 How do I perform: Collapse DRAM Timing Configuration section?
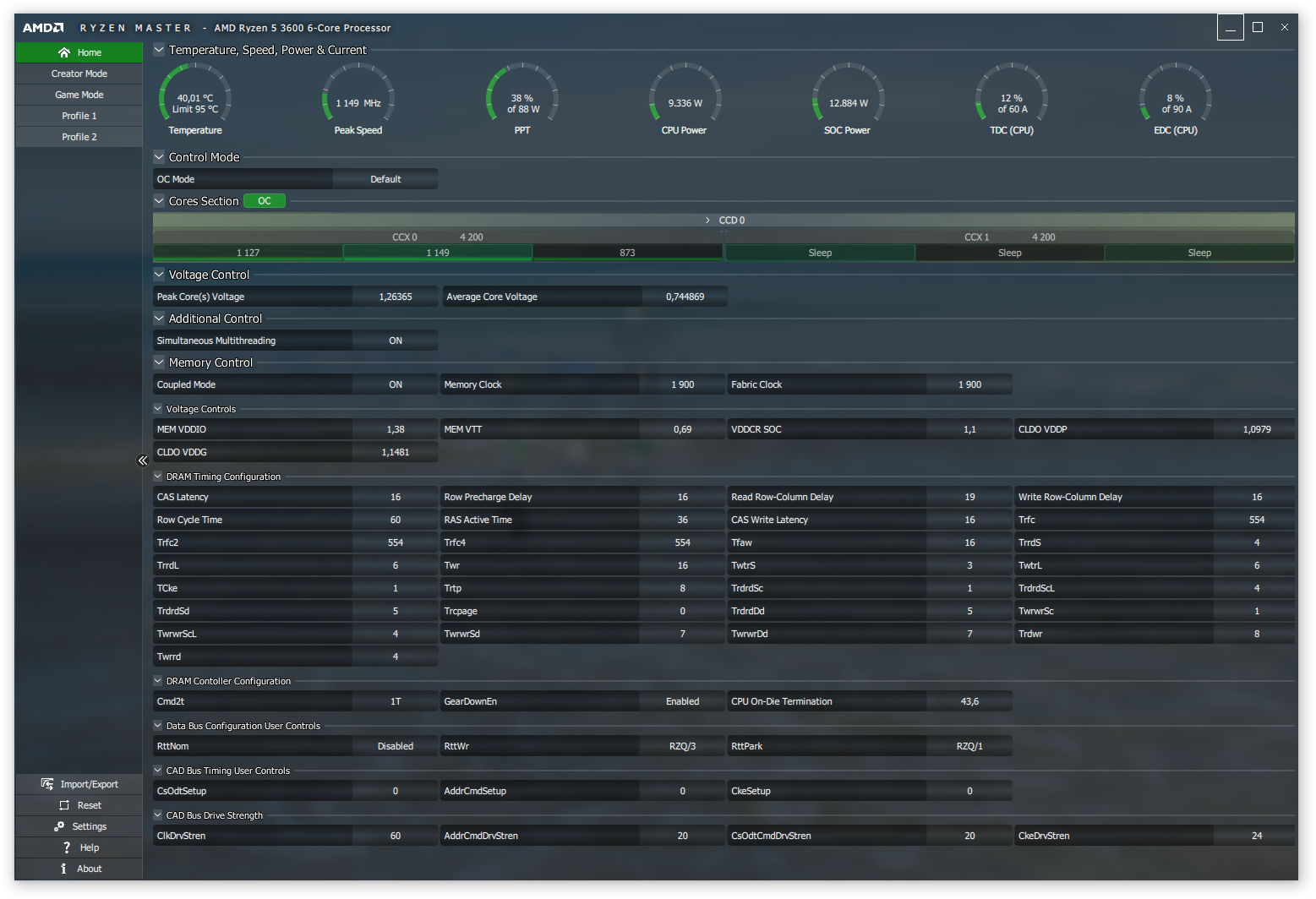point(157,477)
